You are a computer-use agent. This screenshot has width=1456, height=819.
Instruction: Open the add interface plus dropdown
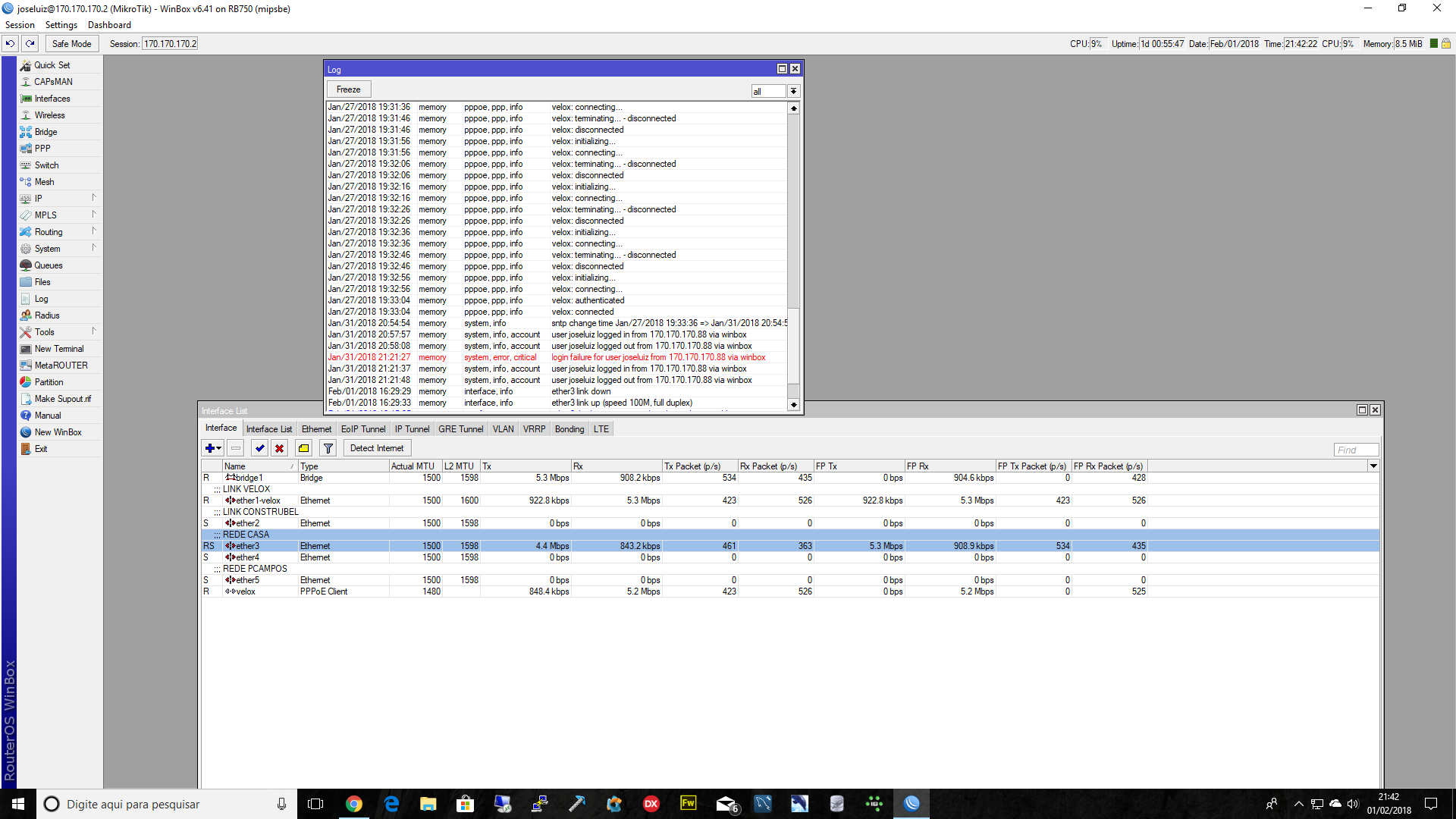(213, 448)
